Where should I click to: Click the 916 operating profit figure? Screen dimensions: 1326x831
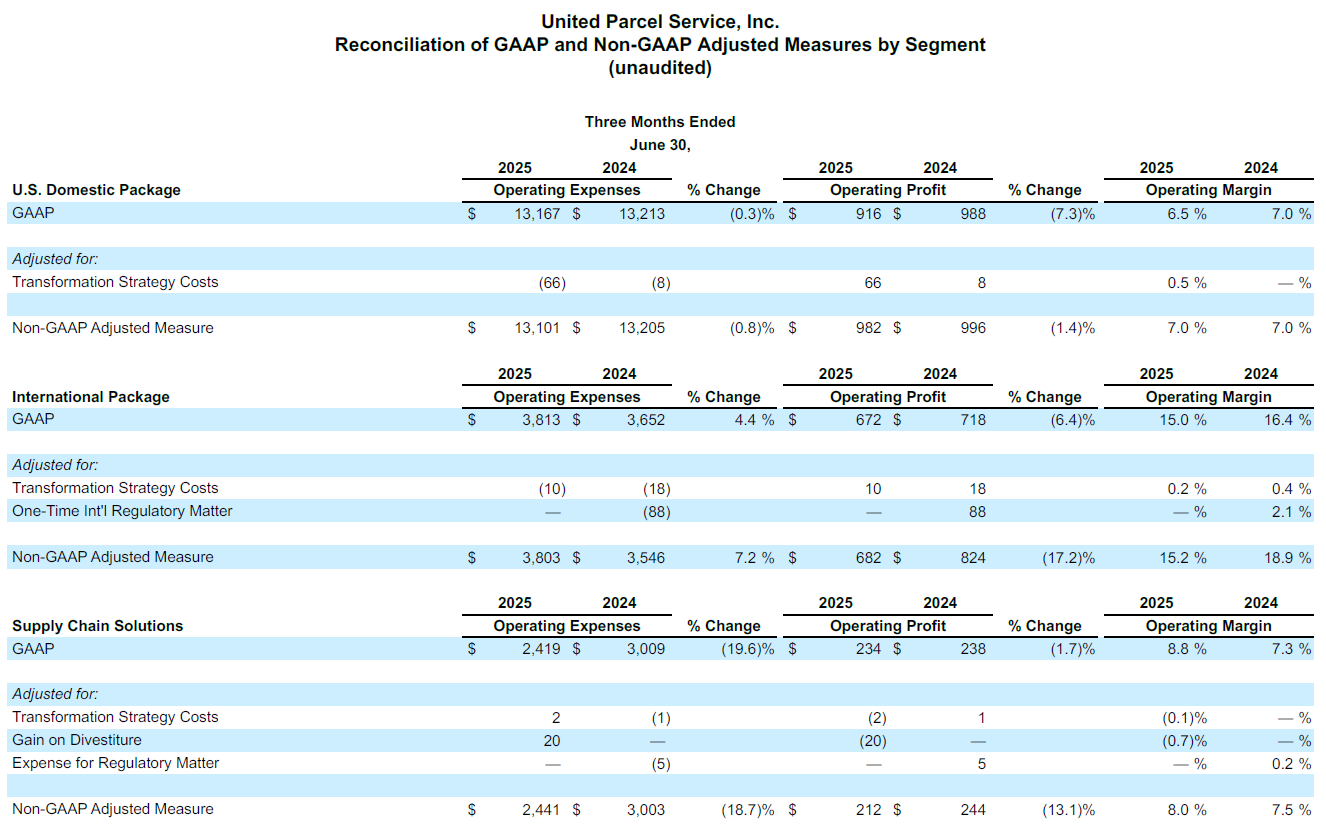[868, 213]
